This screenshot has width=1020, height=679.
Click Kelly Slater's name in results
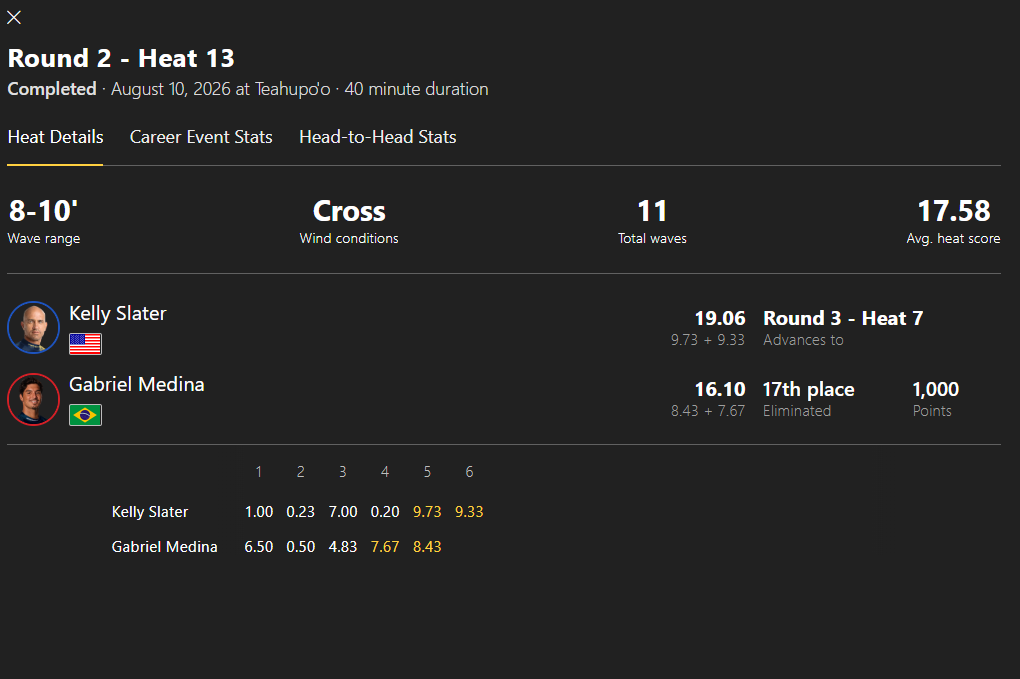(118, 313)
